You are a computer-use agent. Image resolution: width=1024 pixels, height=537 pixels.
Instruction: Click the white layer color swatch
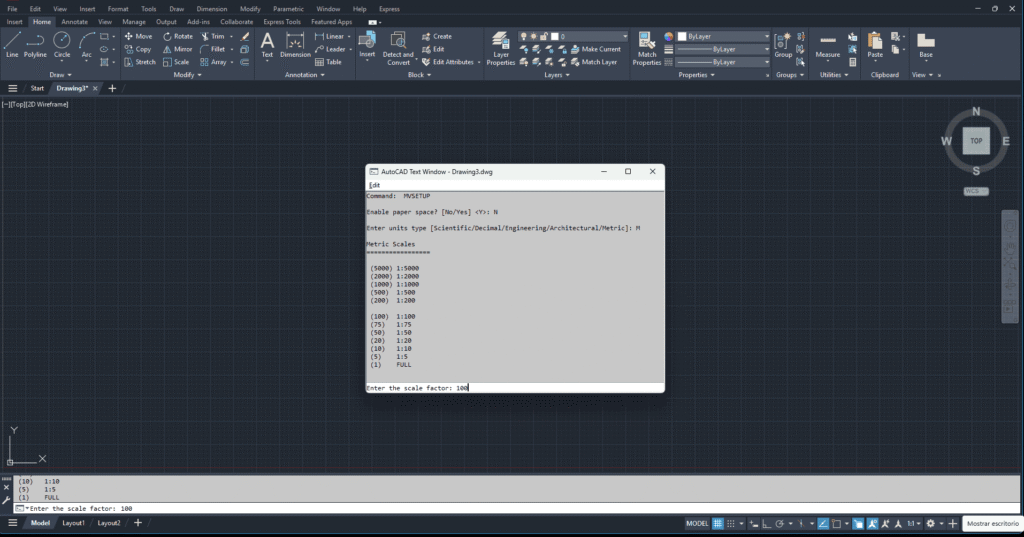coord(555,37)
